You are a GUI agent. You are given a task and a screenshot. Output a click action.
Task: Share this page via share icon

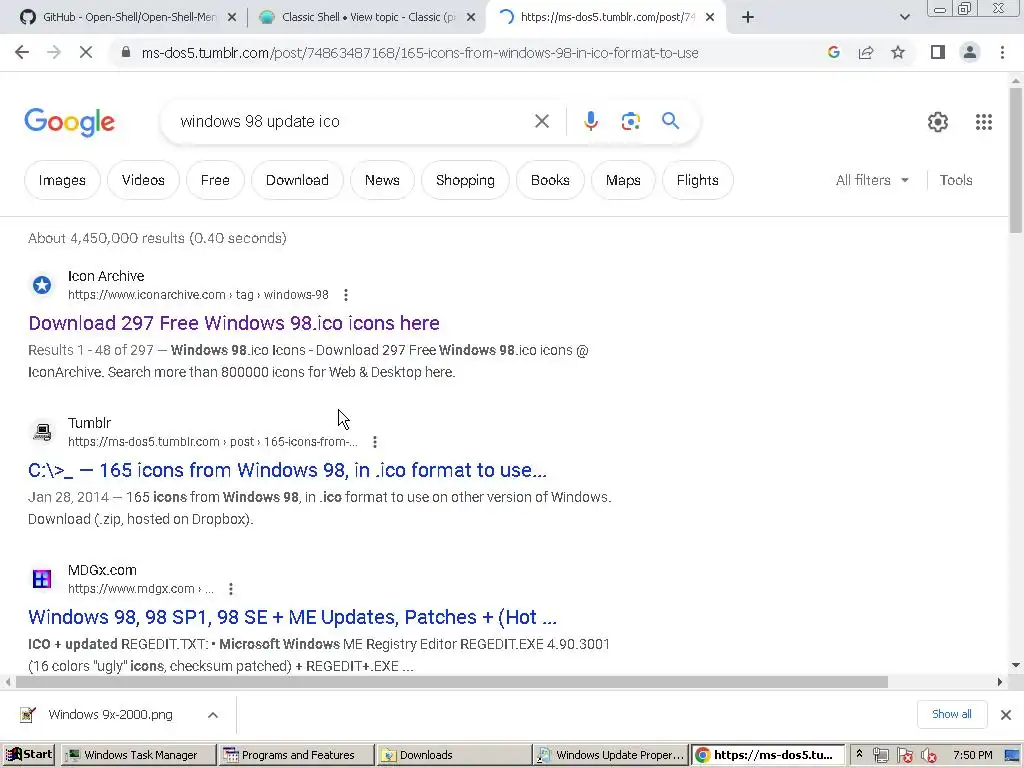click(866, 52)
